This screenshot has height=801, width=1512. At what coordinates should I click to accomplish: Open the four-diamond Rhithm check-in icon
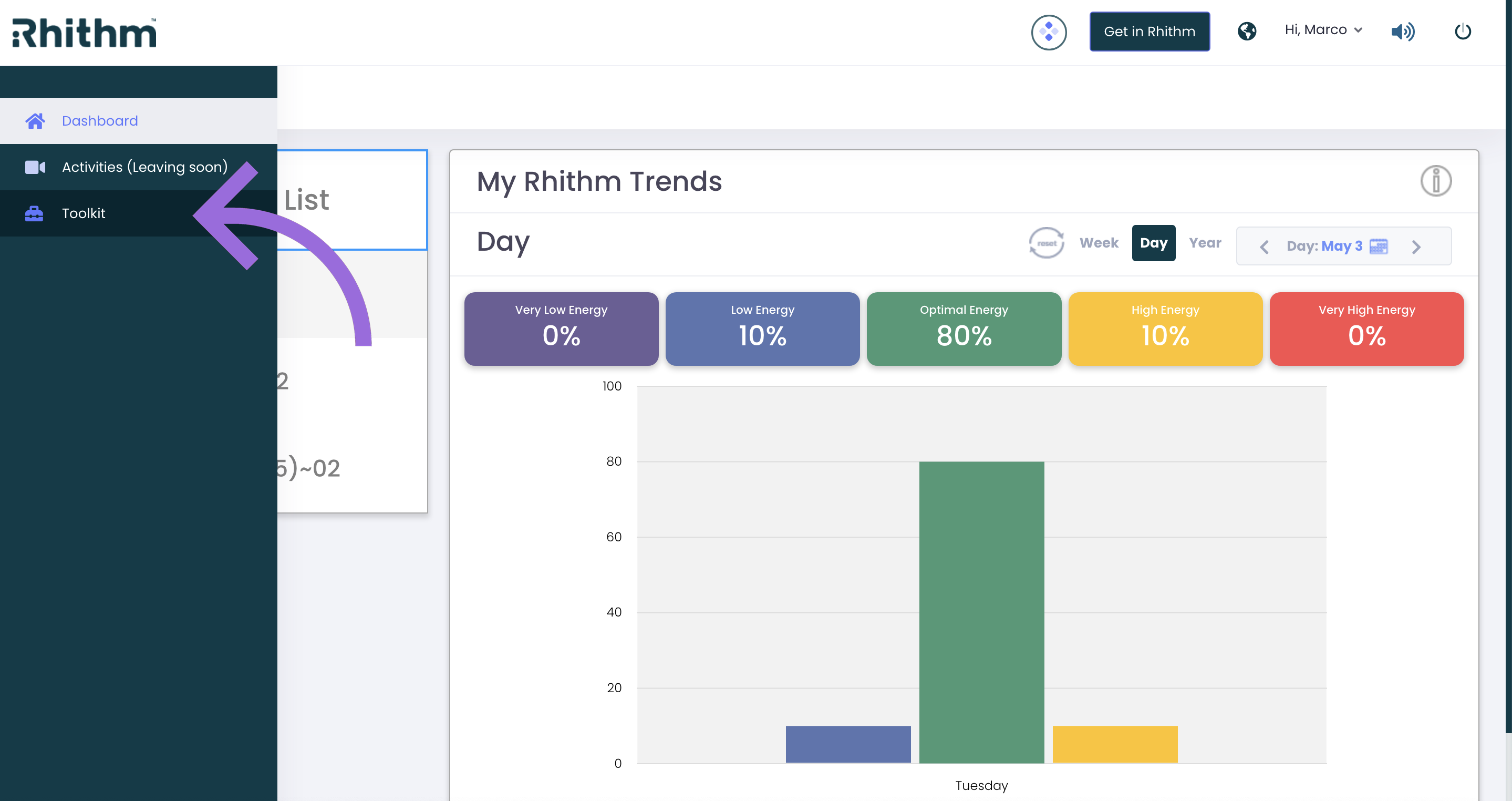click(x=1048, y=32)
